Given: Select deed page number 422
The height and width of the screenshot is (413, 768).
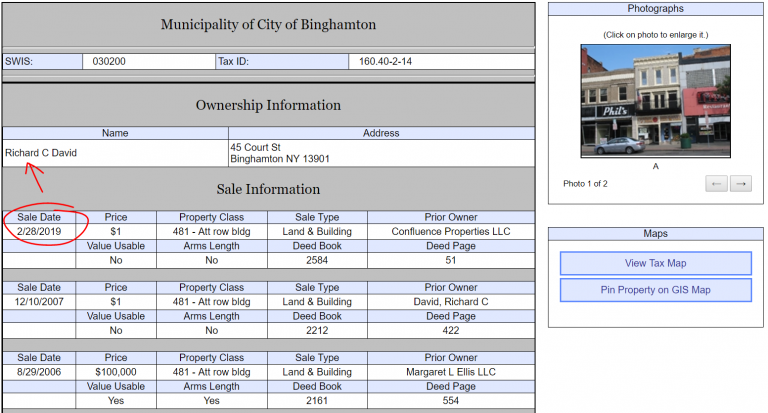Looking at the screenshot, I should coord(451,330).
